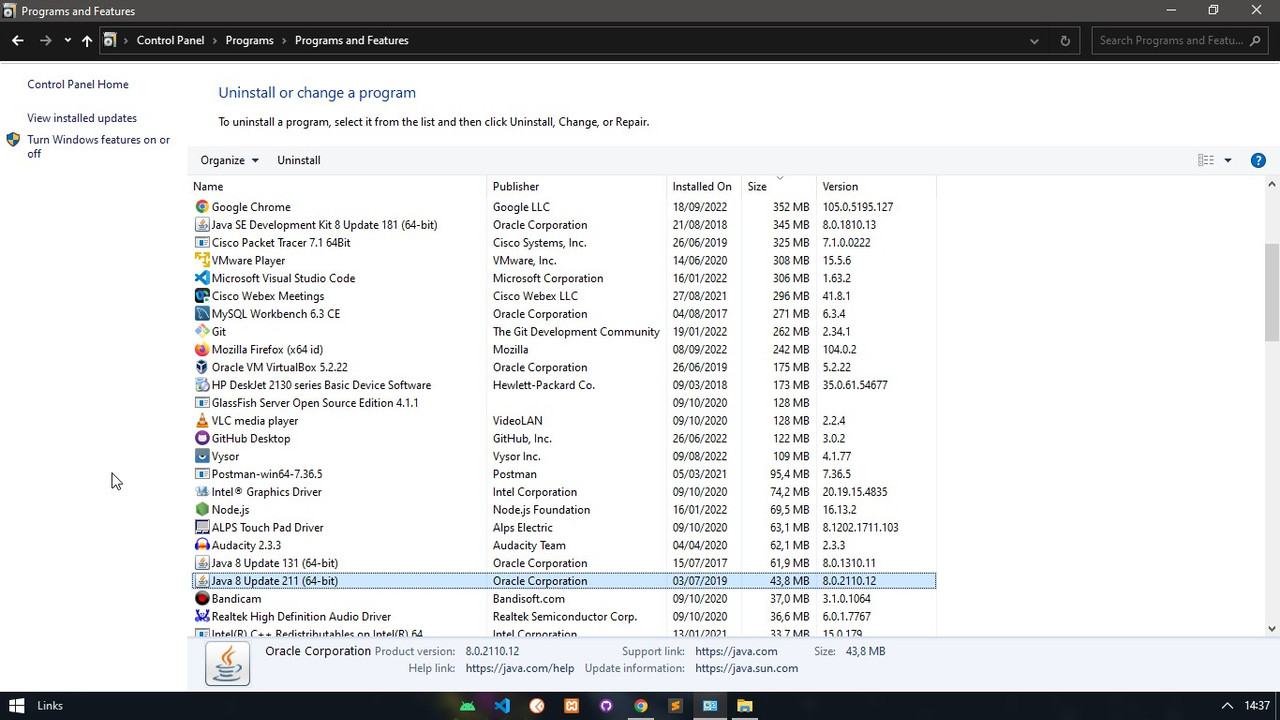This screenshot has width=1280, height=720.
Task: Click the Audacity 2.3.3 headphones icon
Action: click(202, 545)
